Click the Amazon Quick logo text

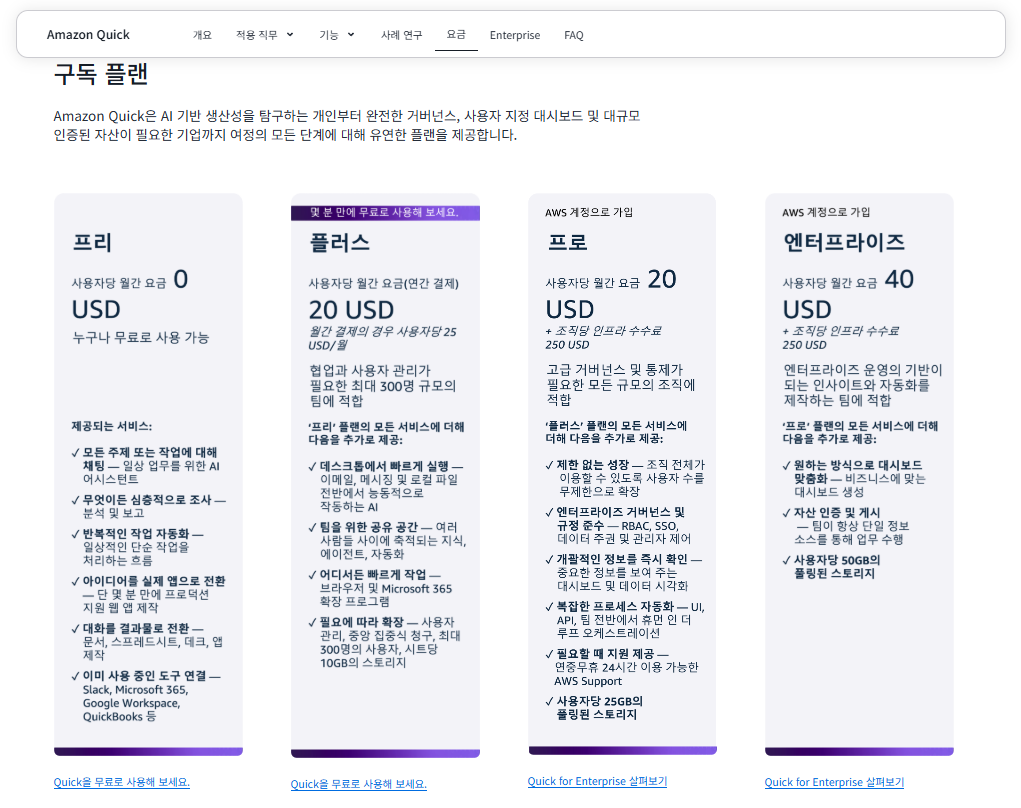tap(88, 35)
